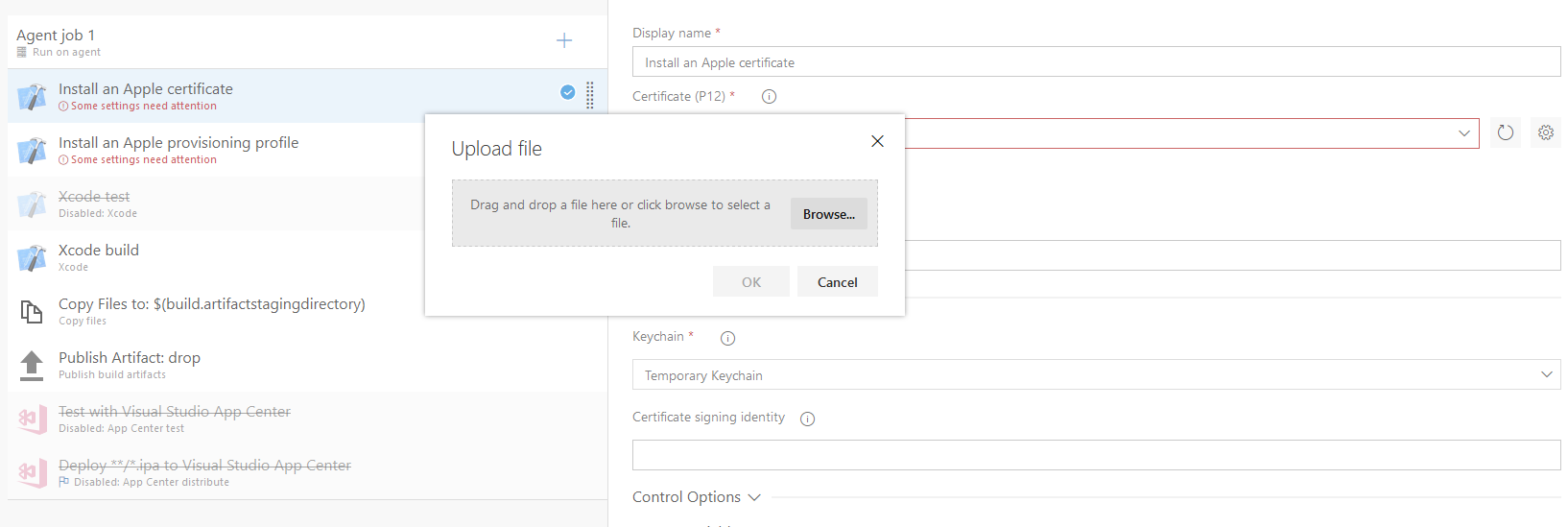Click the Display name input field

[1096, 62]
